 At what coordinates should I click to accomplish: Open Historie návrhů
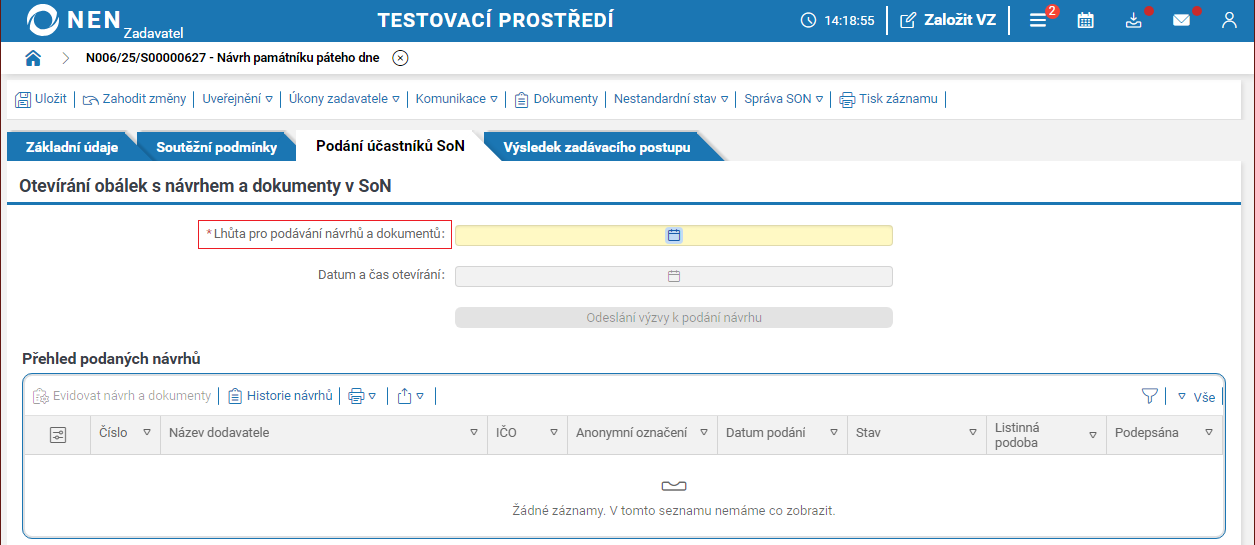(x=280, y=396)
